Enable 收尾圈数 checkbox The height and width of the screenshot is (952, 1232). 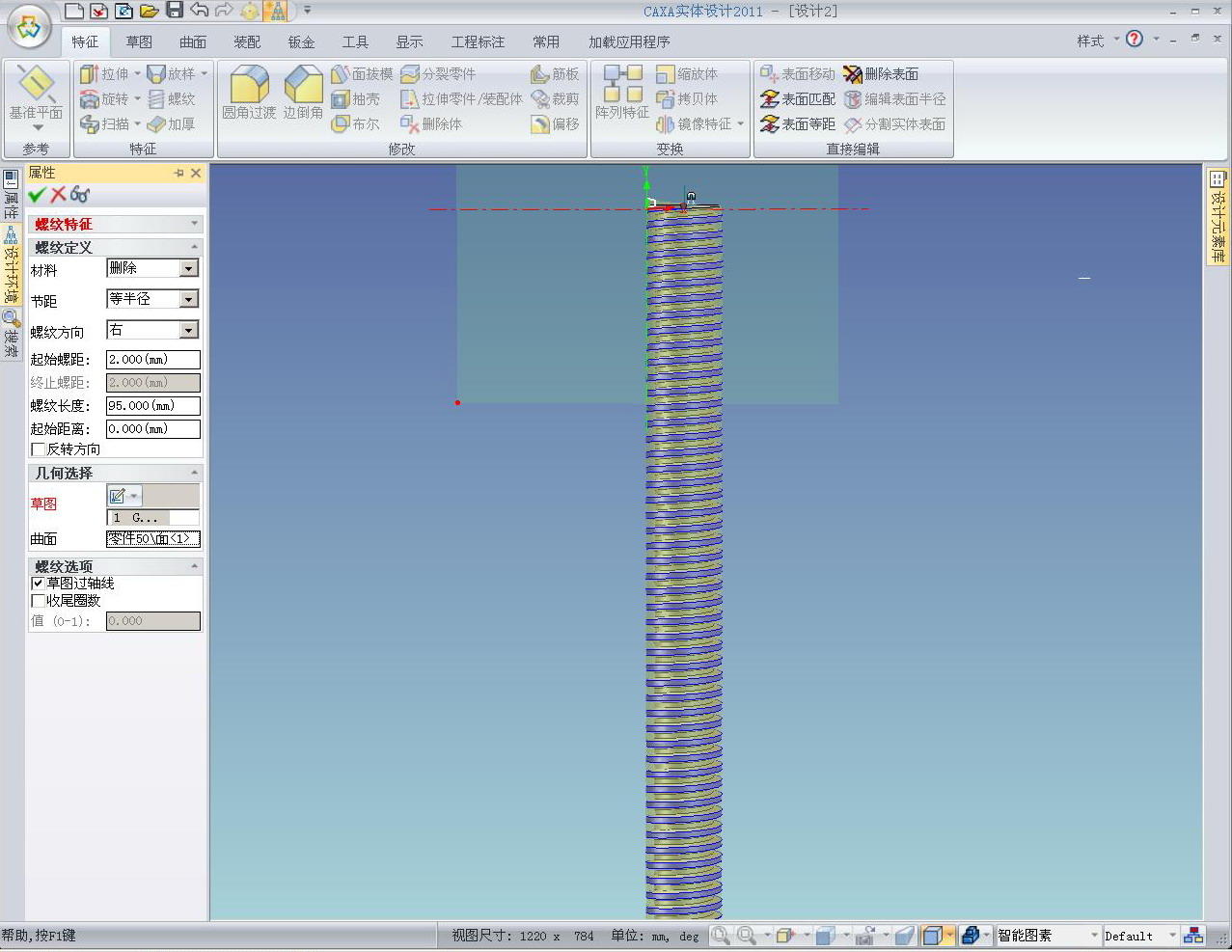click(x=39, y=601)
